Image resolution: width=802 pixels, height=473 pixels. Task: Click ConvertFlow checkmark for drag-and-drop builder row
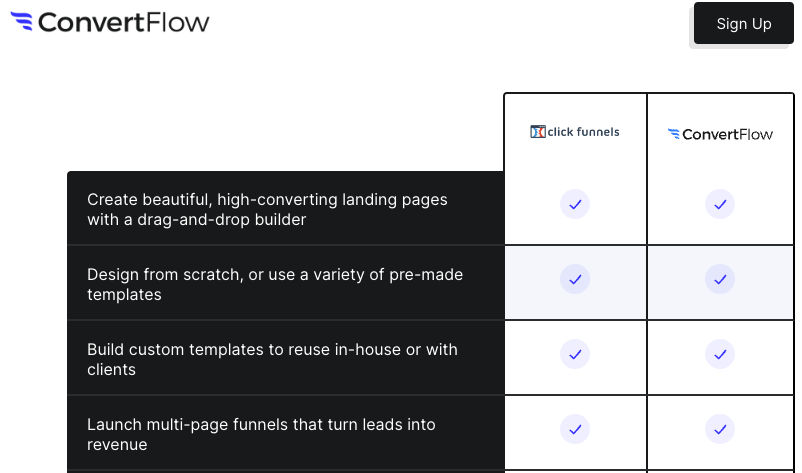click(x=720, y=204)
